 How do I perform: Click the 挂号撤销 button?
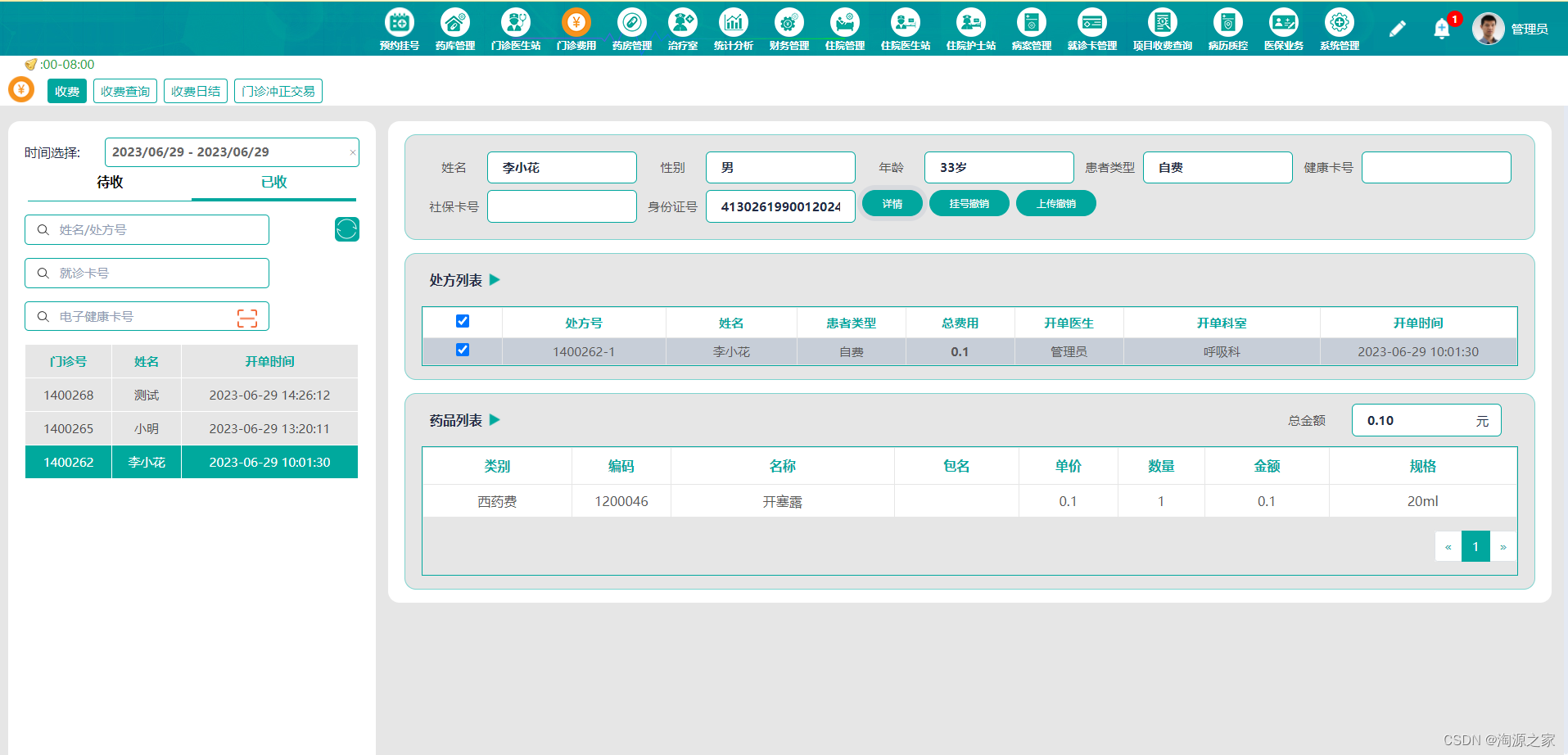(969, 203)
